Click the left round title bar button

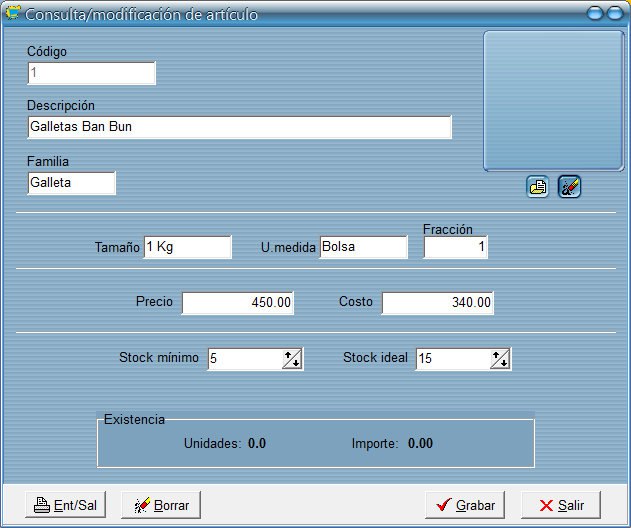595,13
